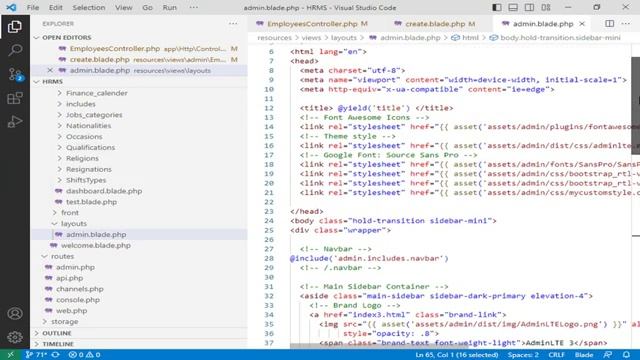The width and height of the screenshot is (640, 360).
Task: Change CRLF end of line sequence
Action: point(556,355)
